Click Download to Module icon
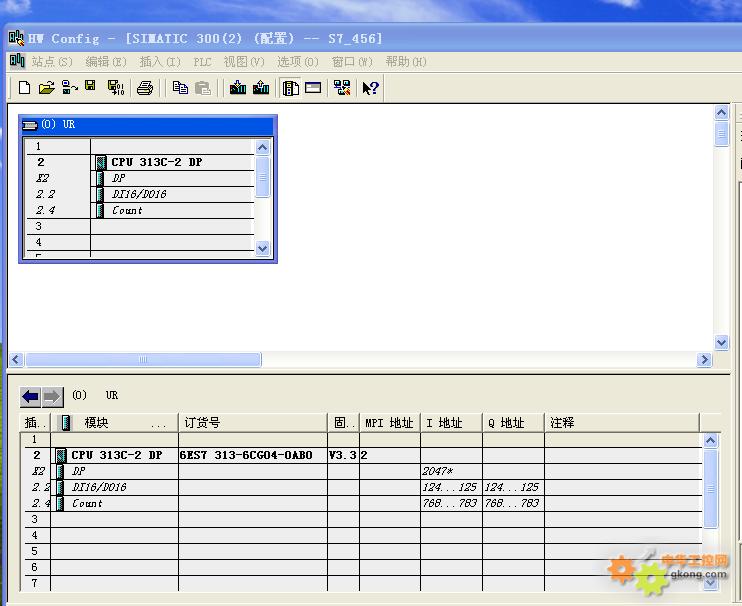Image resolution: width=742 pixels, height=606 pixels. click(x=238, y=88)
